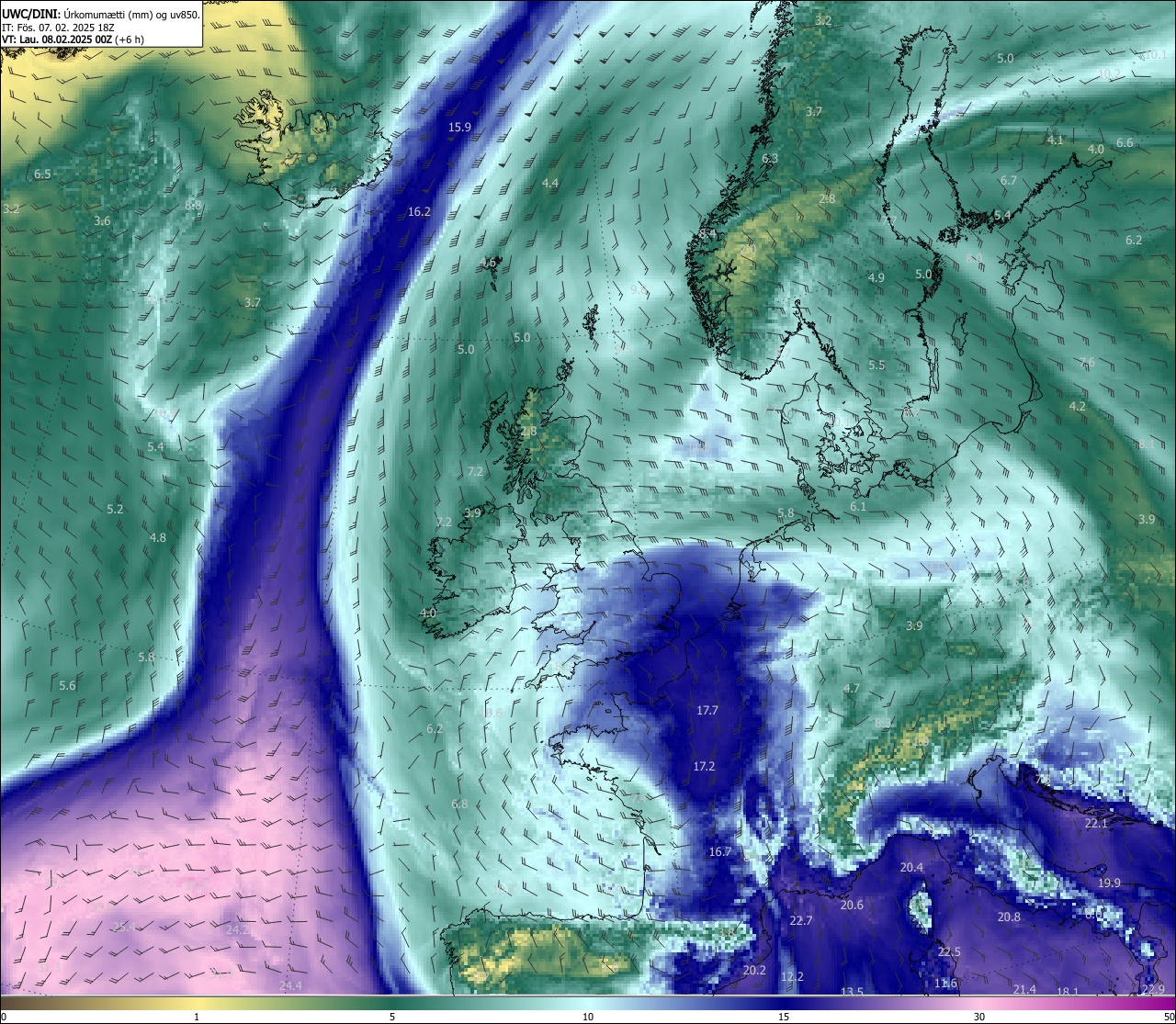Select the 17.2 value label

pos(704,767)
